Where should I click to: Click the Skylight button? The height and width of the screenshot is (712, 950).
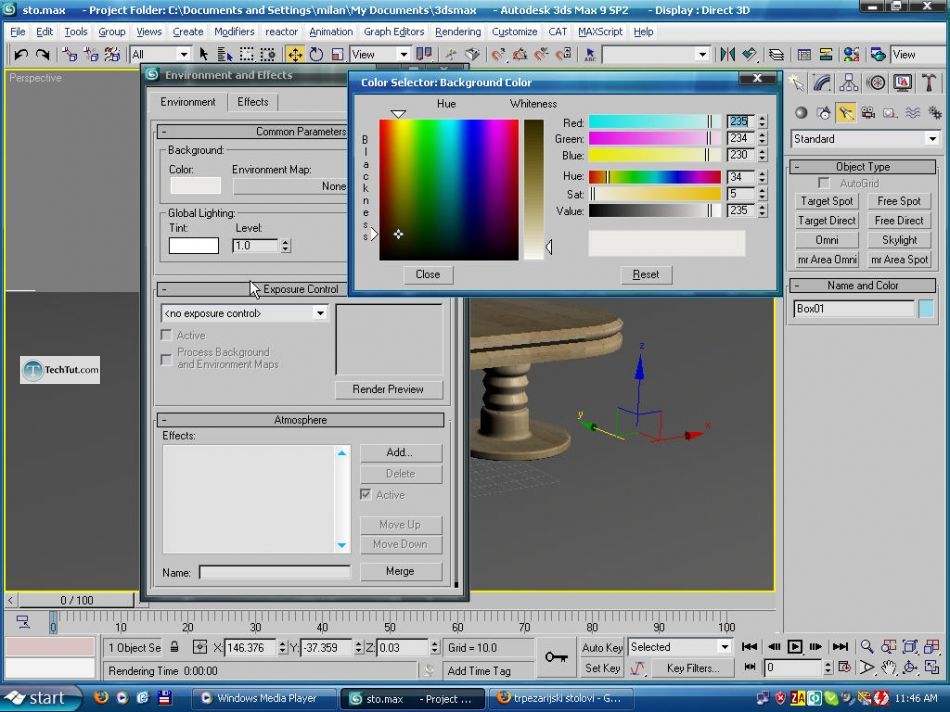click(899, 240)
